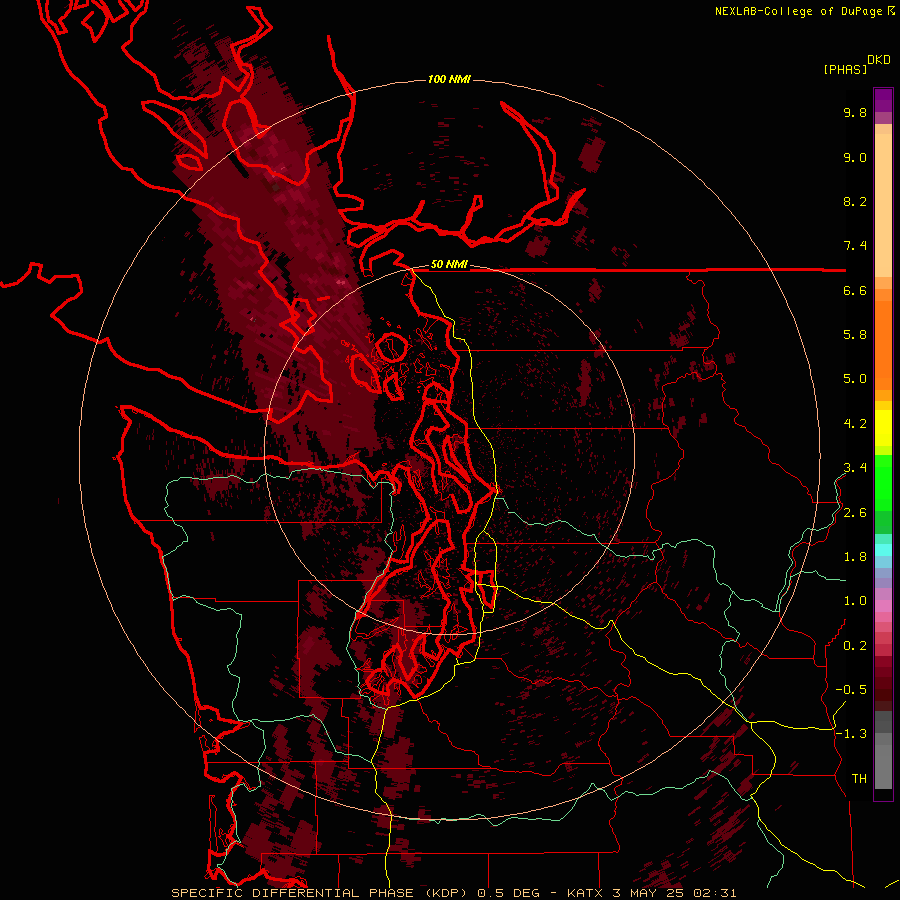Click the [PHAS] legend unit label

[845, 69]
